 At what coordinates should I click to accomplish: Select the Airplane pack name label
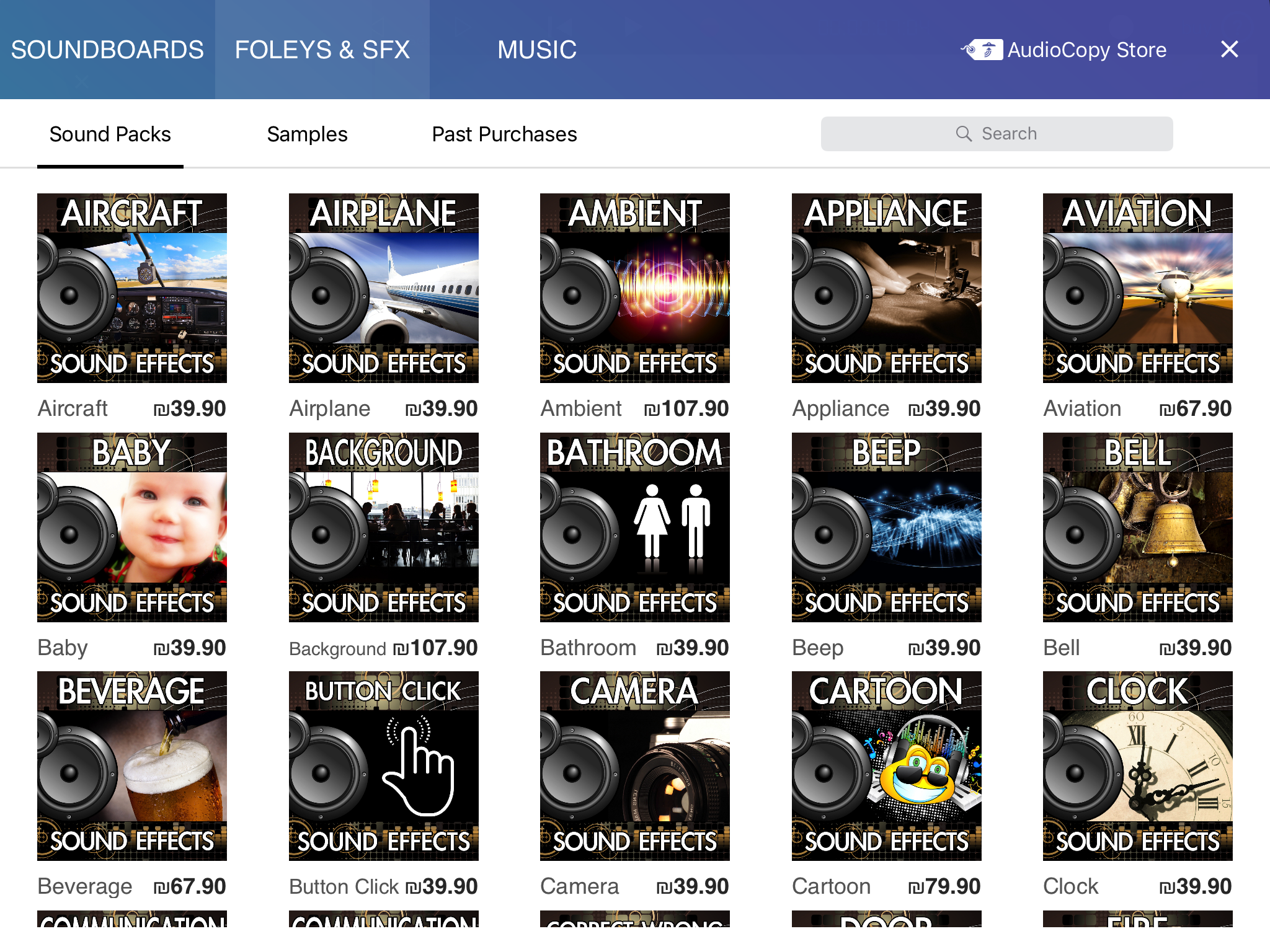(x=330, y=408)
